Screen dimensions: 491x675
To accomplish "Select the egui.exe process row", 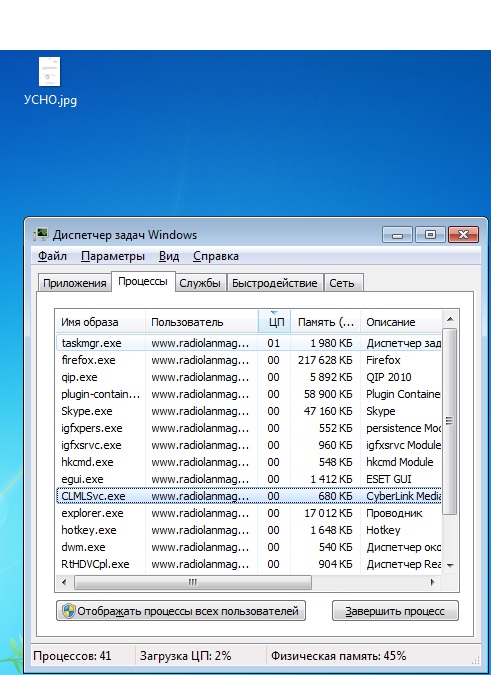I will tap(249, 479).
